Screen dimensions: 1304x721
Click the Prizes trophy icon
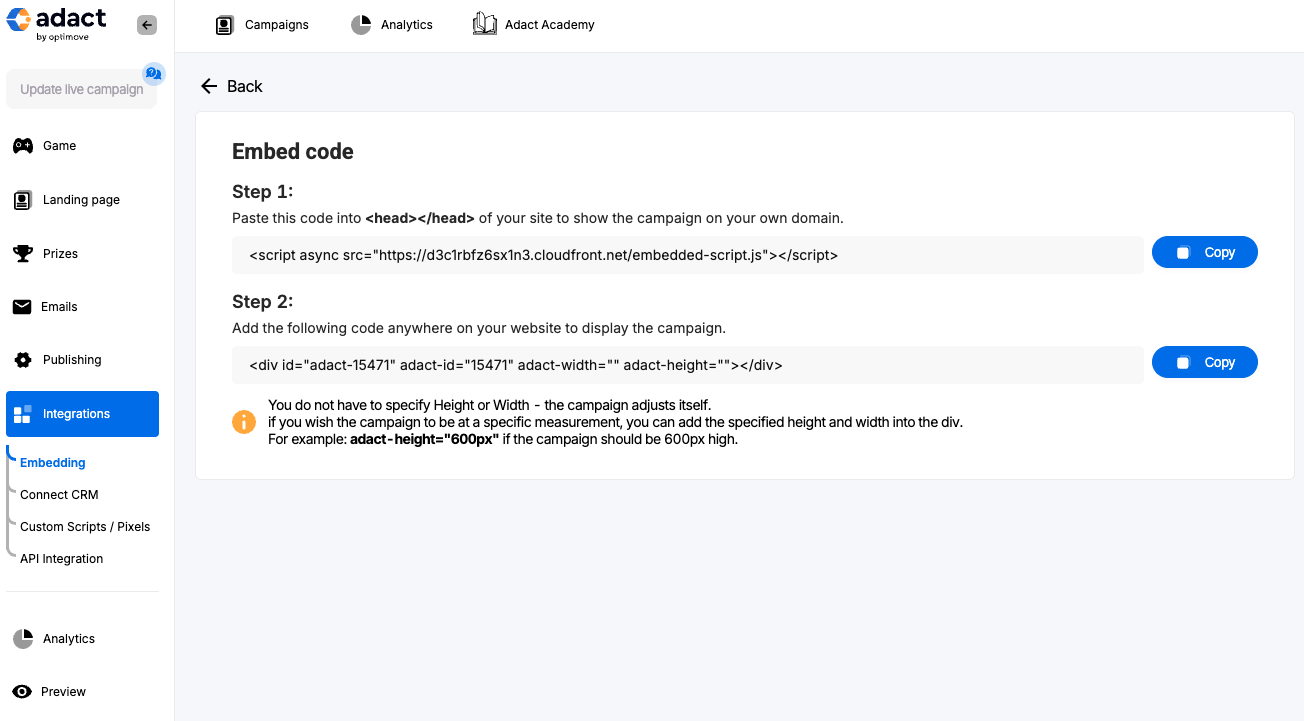(x=22, y=253)
